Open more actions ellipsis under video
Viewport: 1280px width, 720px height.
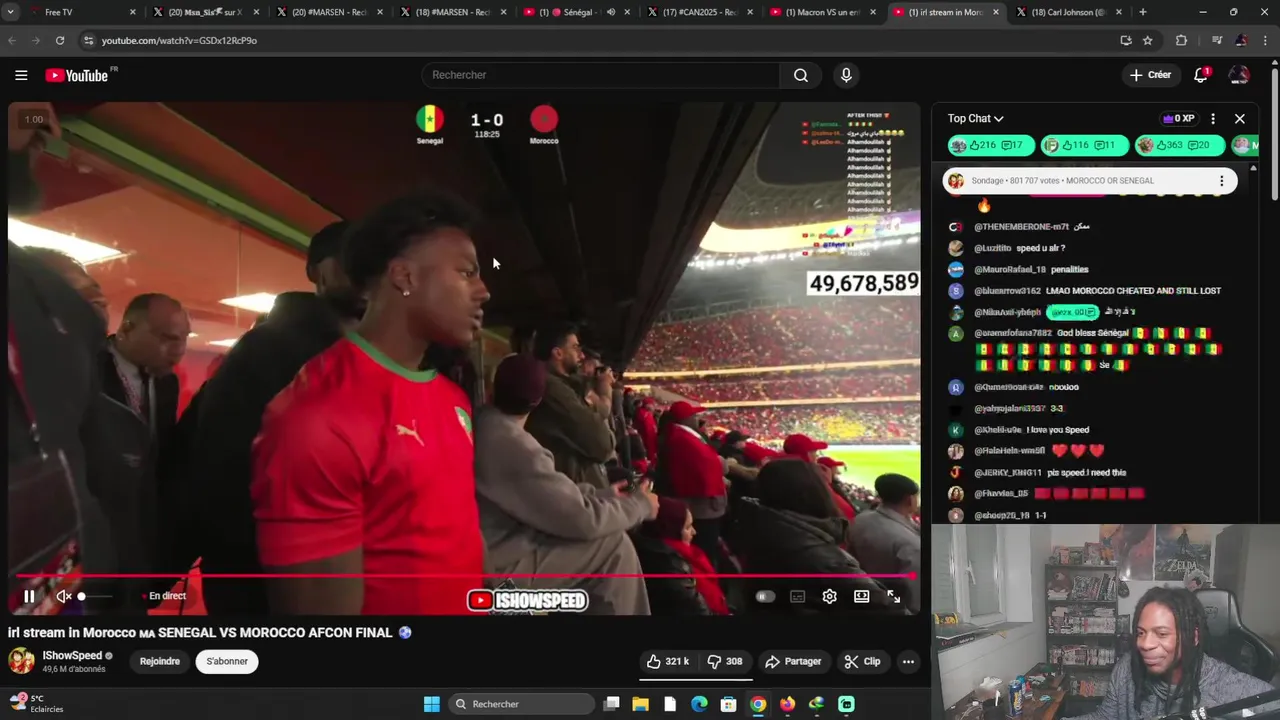(908, 661)
